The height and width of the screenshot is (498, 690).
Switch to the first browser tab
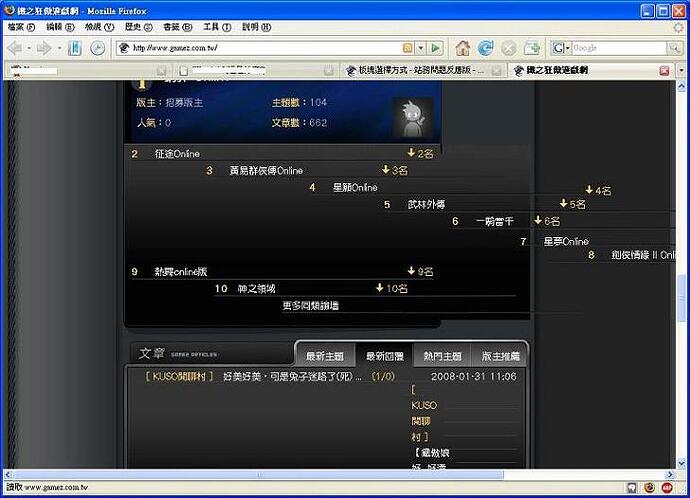click(88, 70)
